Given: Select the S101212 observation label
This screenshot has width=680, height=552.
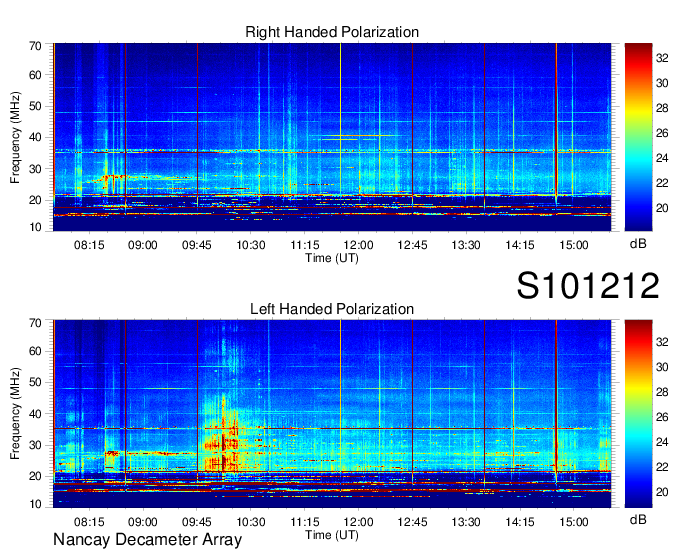Looking at the screenshot, I should [x=588, y=286].
